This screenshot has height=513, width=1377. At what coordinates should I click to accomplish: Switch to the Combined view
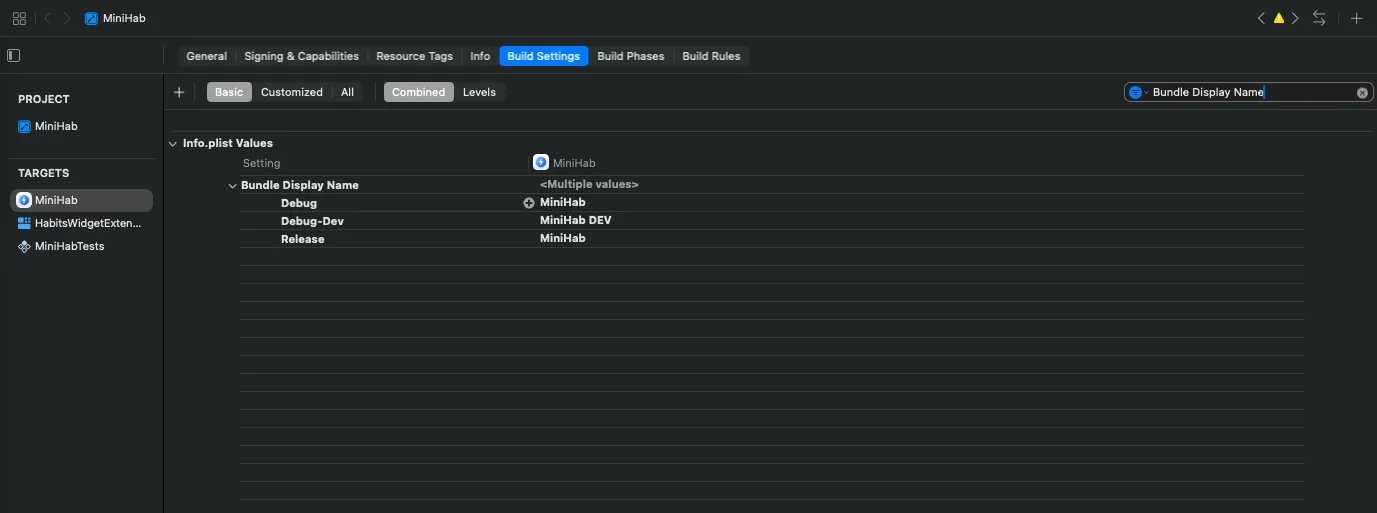[418, 92]
